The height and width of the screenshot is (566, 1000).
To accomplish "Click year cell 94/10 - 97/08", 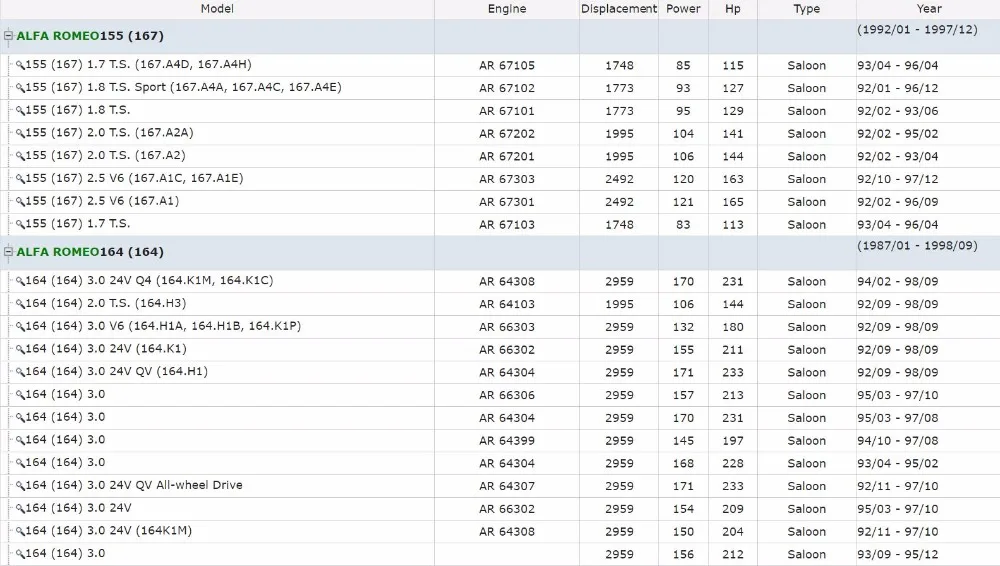I will pyautogui.click(x=897, y=440).
